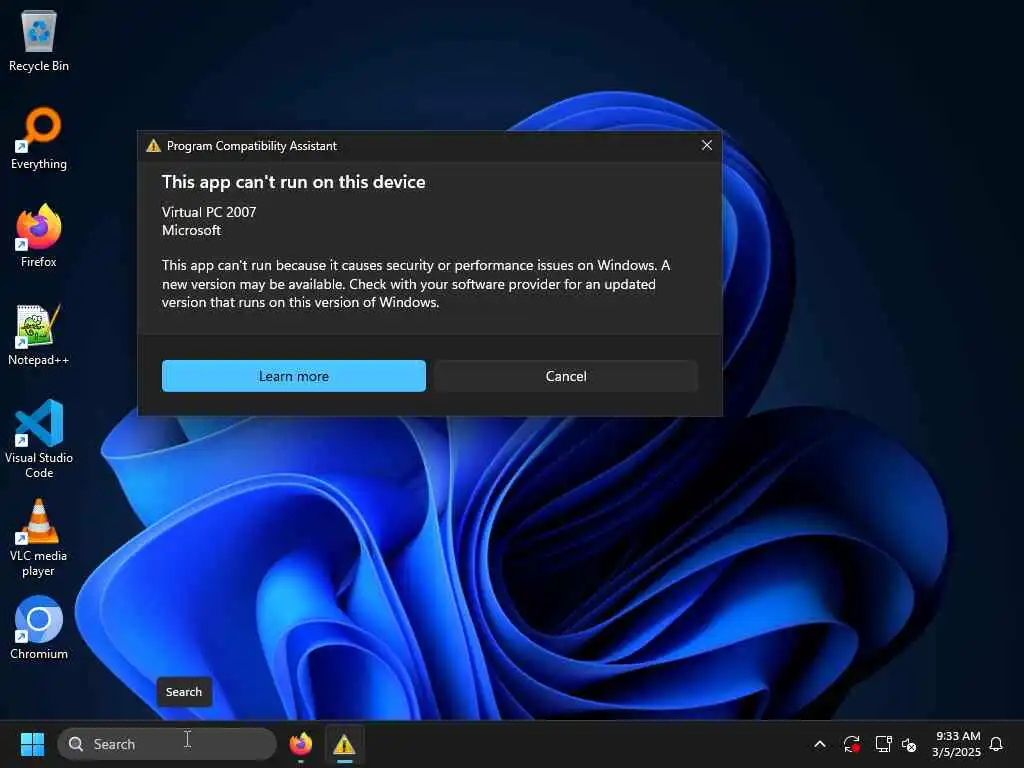Click the muted speaker tray icon
The width and height of the screenshot is (1024, 768).
908,744
